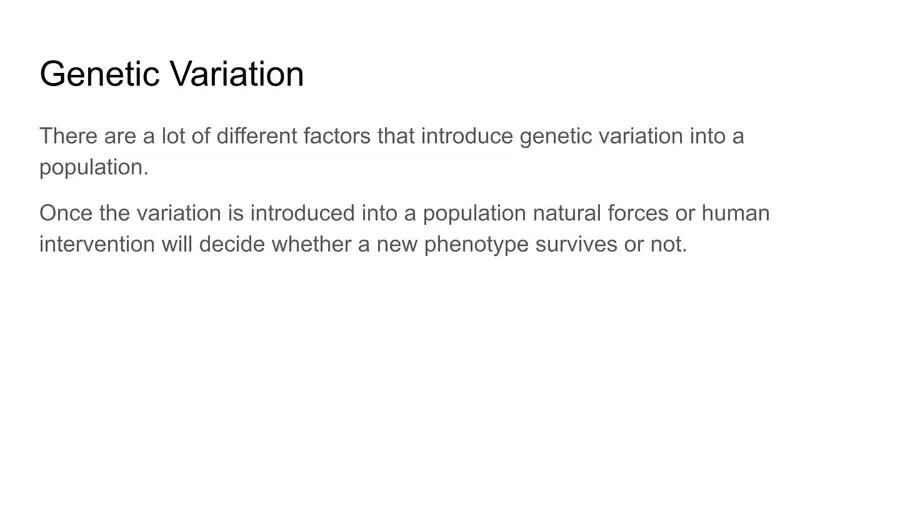The image size is (900, 506).
Task: Click the word 'factors' in first paragraph
Action: pyautogui.click(x=337, y=137)
